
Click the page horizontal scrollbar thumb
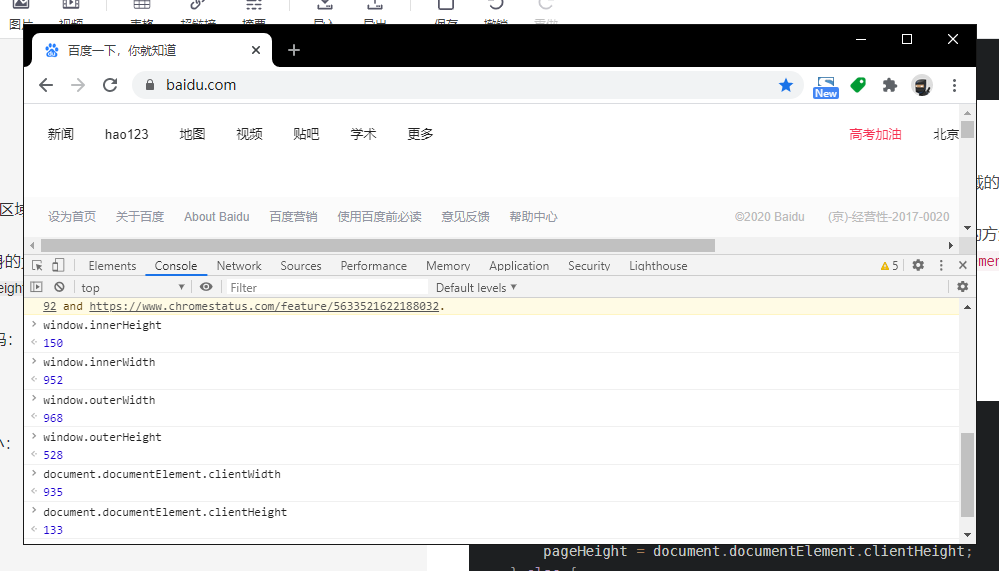click(378, 245)
